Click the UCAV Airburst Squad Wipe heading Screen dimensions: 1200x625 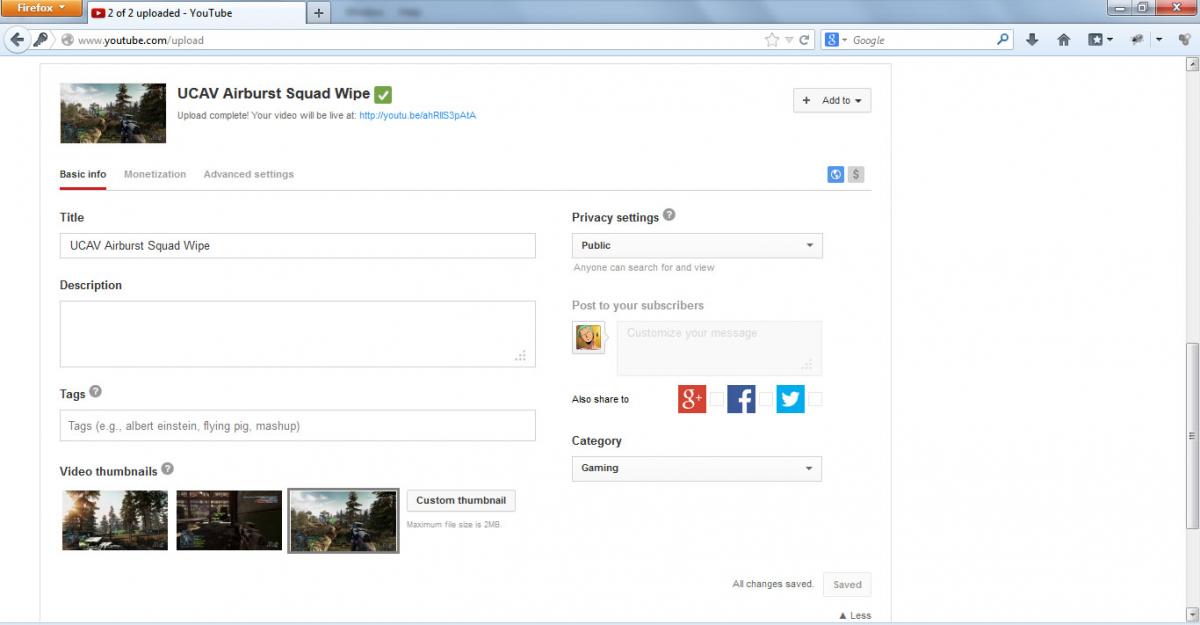coord(274,93)
